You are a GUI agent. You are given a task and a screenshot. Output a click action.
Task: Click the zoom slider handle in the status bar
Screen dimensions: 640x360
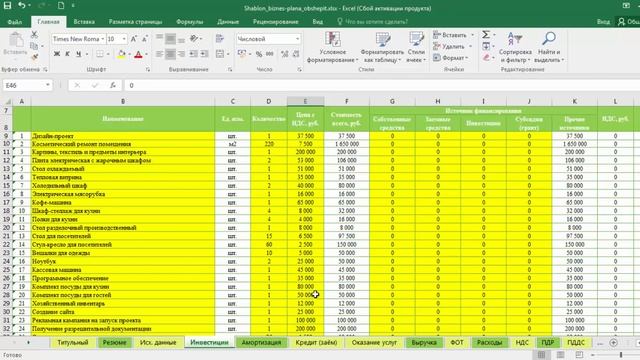621,355
